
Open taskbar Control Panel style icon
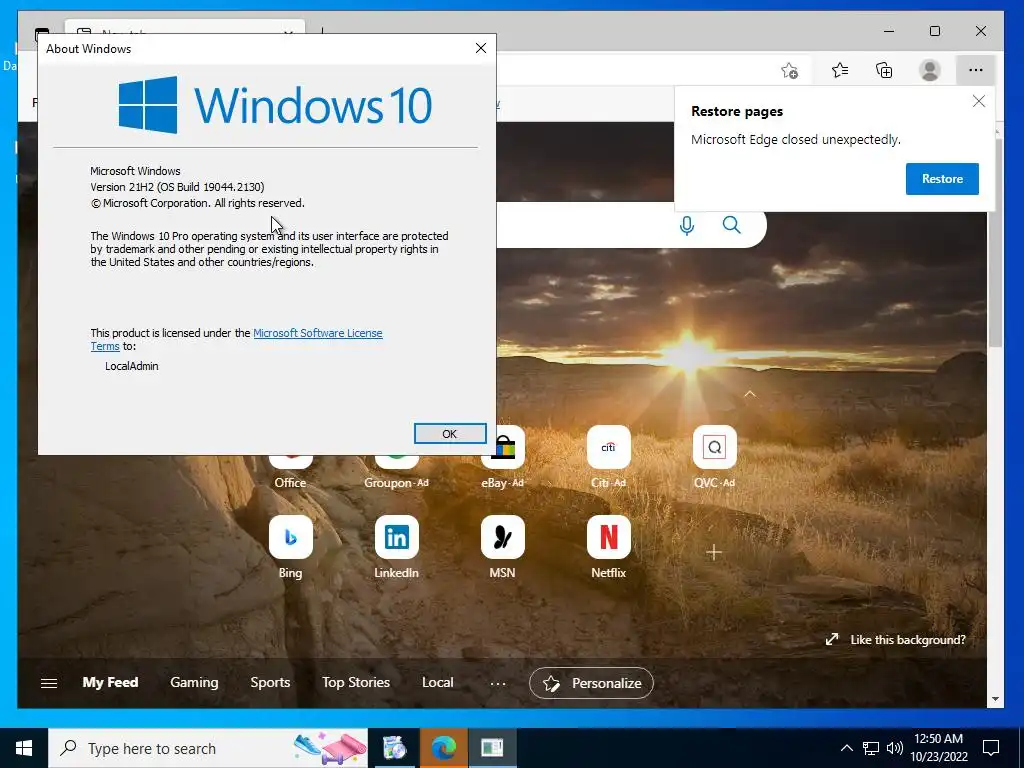tap(394, 748)
